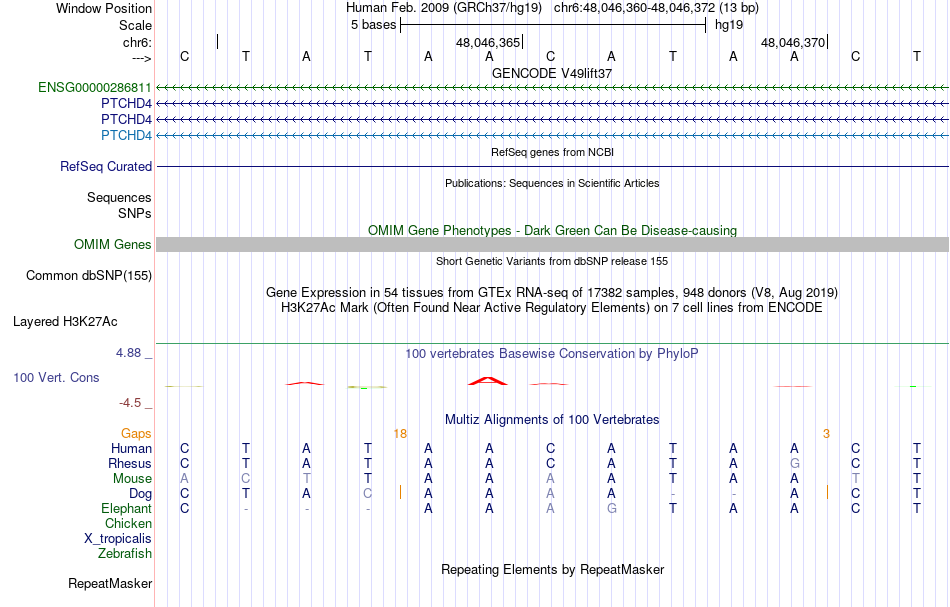Screen dimensions: 950x607
Task: Select the Mouse species row label
Action: coord(132,479)
